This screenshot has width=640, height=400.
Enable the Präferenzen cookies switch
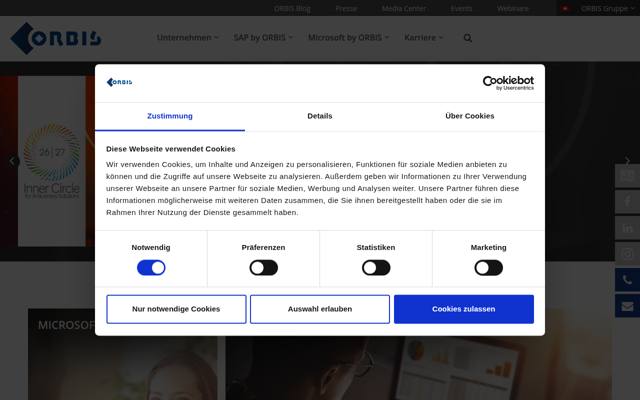tap(264, 268)
